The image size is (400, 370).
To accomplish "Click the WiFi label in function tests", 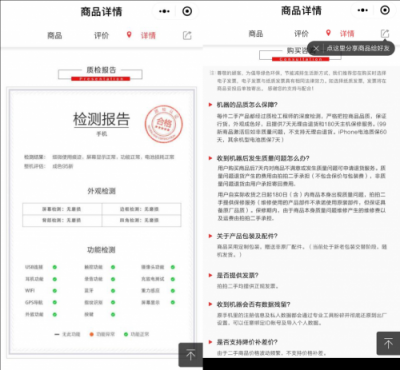I will tap(30, 291).
